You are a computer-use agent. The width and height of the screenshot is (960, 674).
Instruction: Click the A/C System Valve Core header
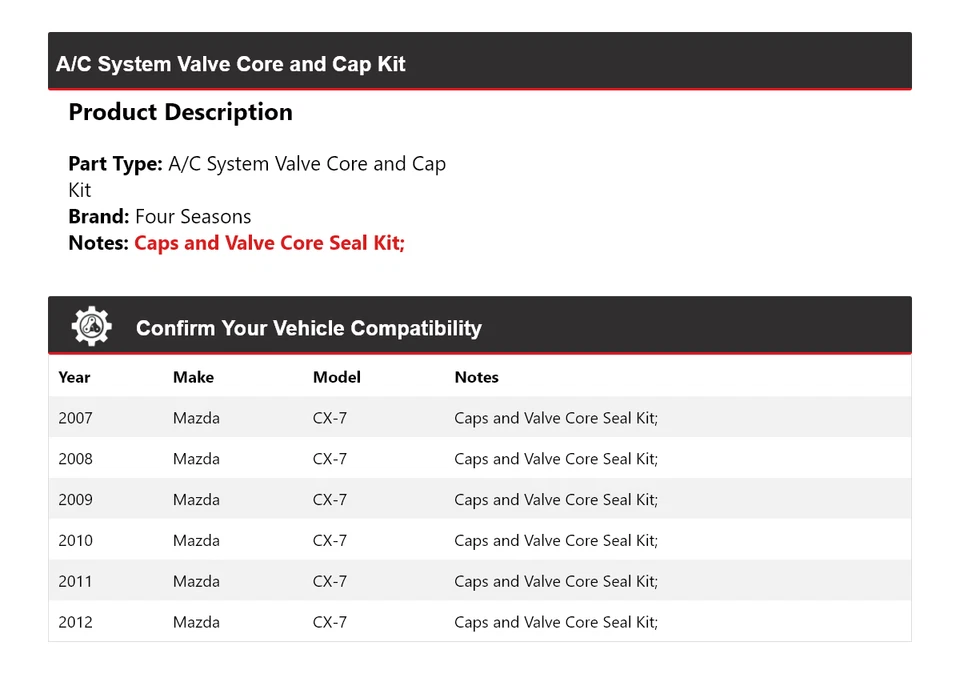(231, 64)
